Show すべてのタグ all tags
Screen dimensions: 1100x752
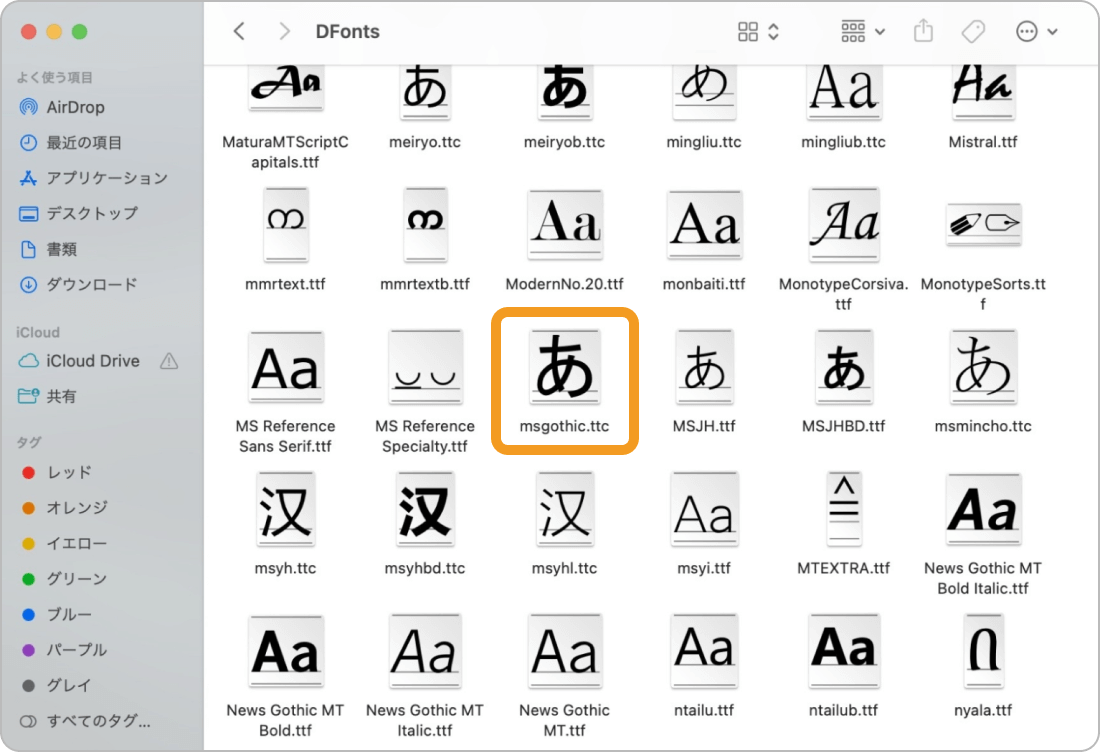click(98, 721)
